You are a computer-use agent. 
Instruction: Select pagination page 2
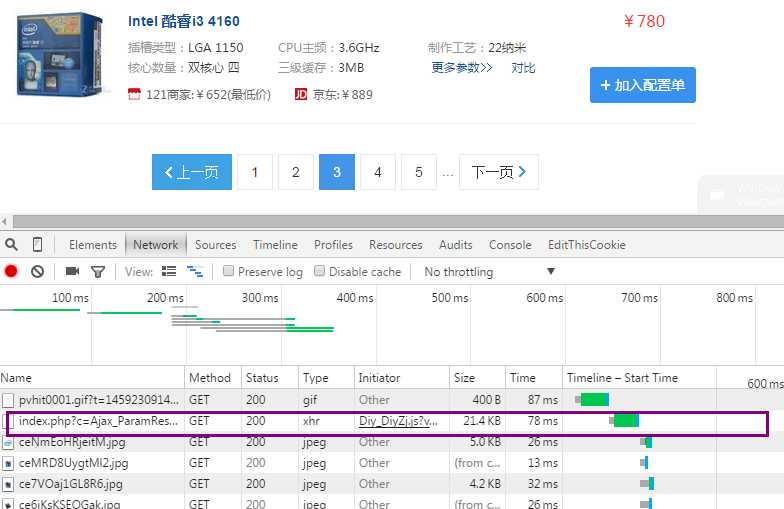pos(296,172)
